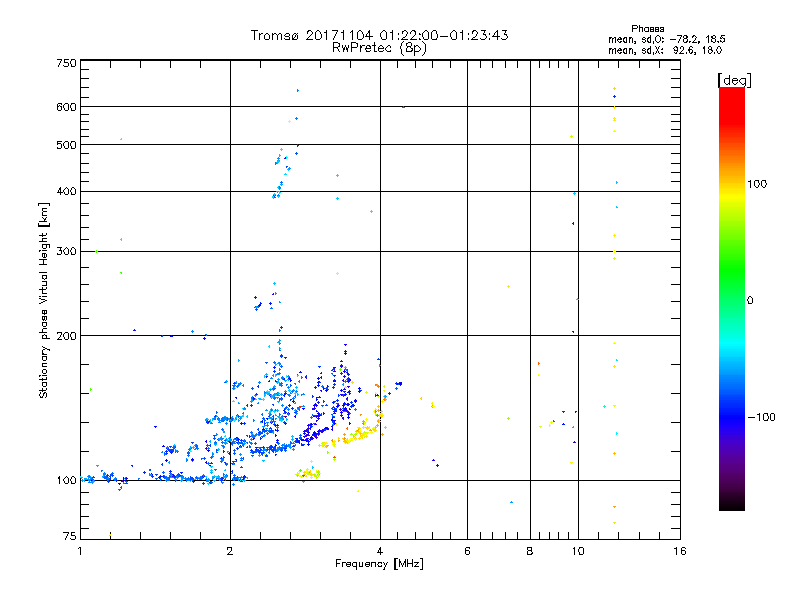The height and width of the screenshot is (600, 800).
Task: Click the 16 MHz tick label
Action: [680, 551]
